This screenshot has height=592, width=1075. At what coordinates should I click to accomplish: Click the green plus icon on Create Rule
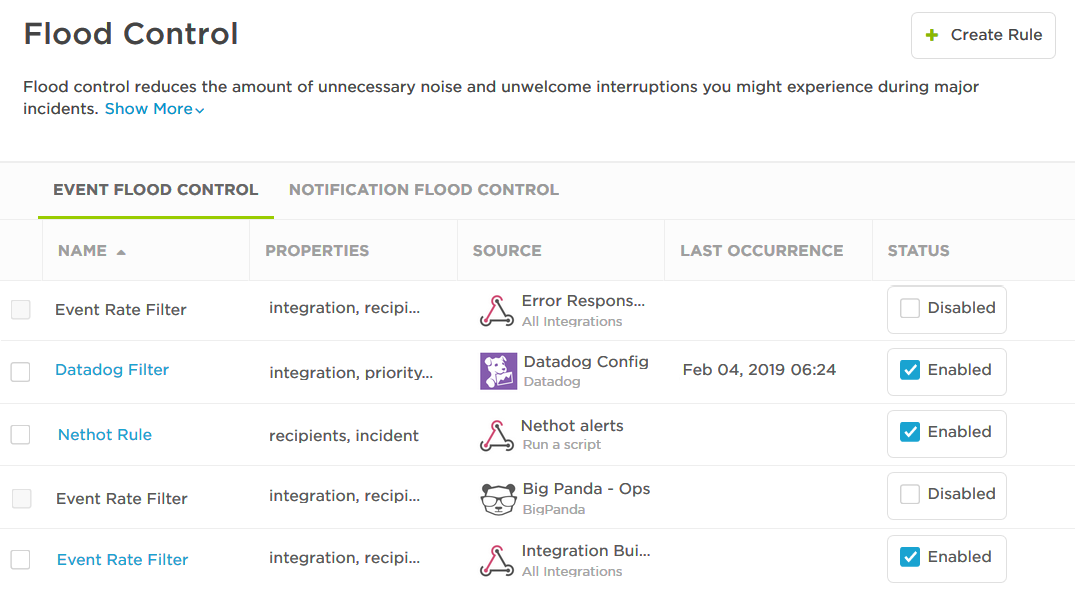pyautogui.click(x=932, y=35)
